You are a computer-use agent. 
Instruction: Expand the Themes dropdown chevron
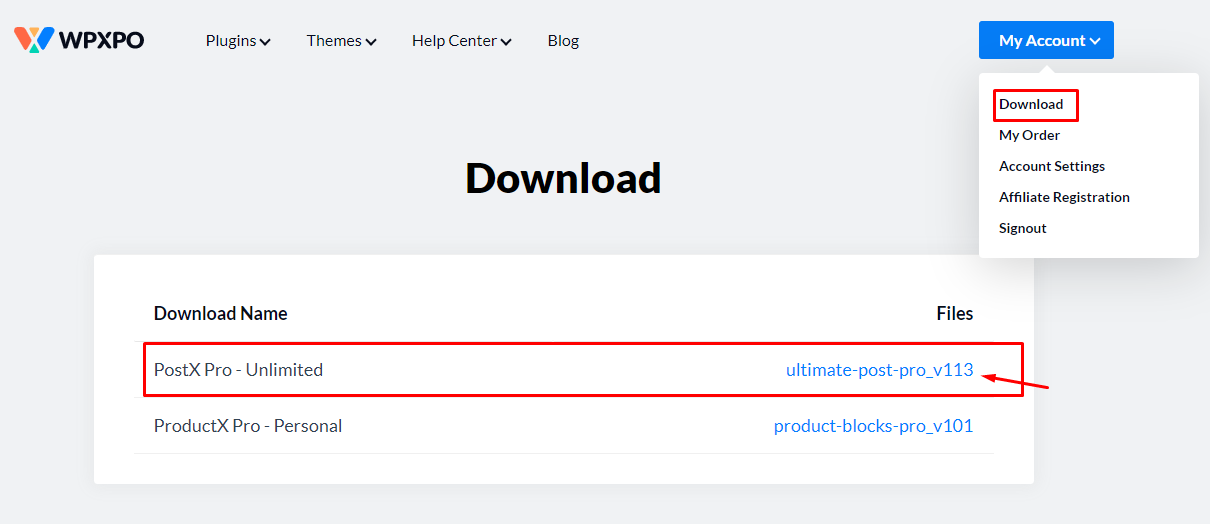(371, 42)
